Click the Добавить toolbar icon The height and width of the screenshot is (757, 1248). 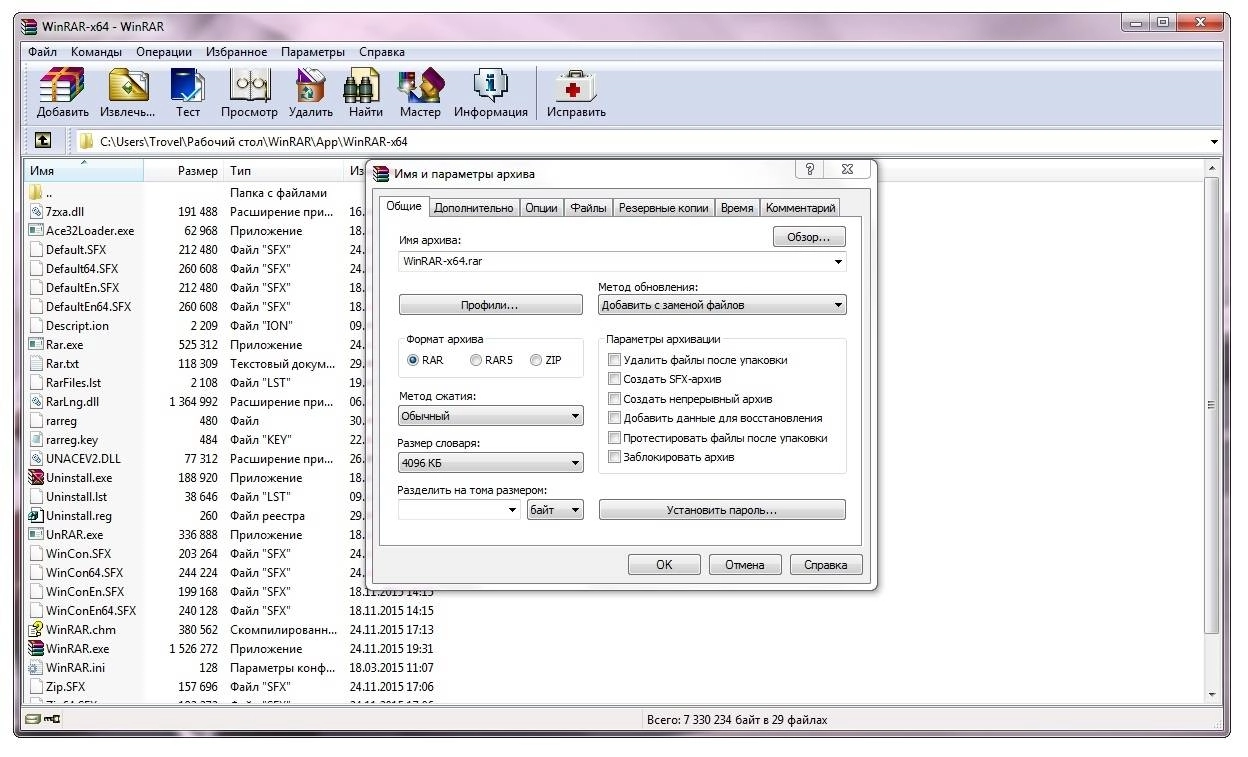pyautogui.click(x=62, y=86)
